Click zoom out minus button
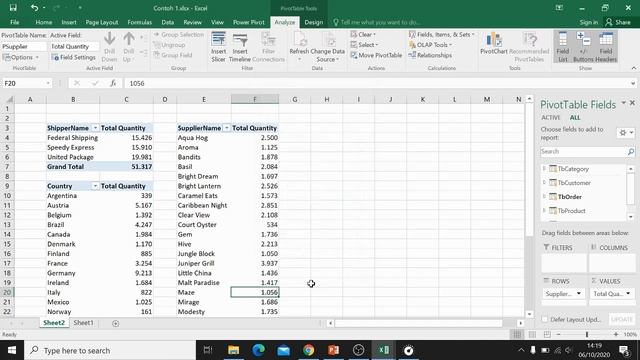640x360 pixels. (558, 334)
